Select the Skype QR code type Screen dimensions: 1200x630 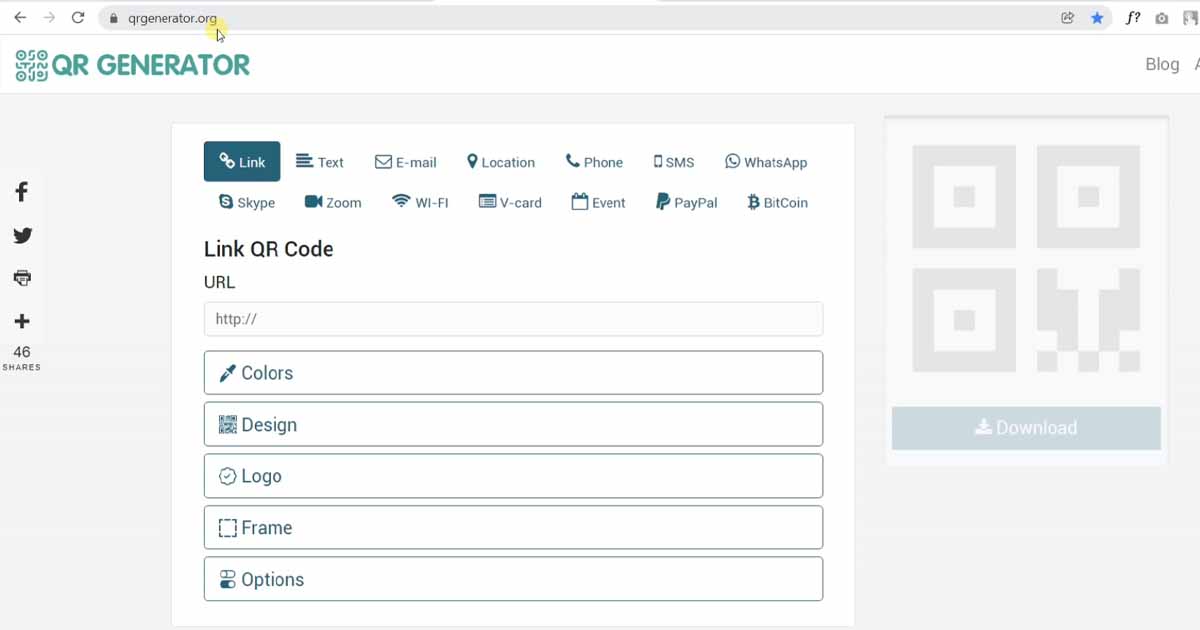click(246, 202)
